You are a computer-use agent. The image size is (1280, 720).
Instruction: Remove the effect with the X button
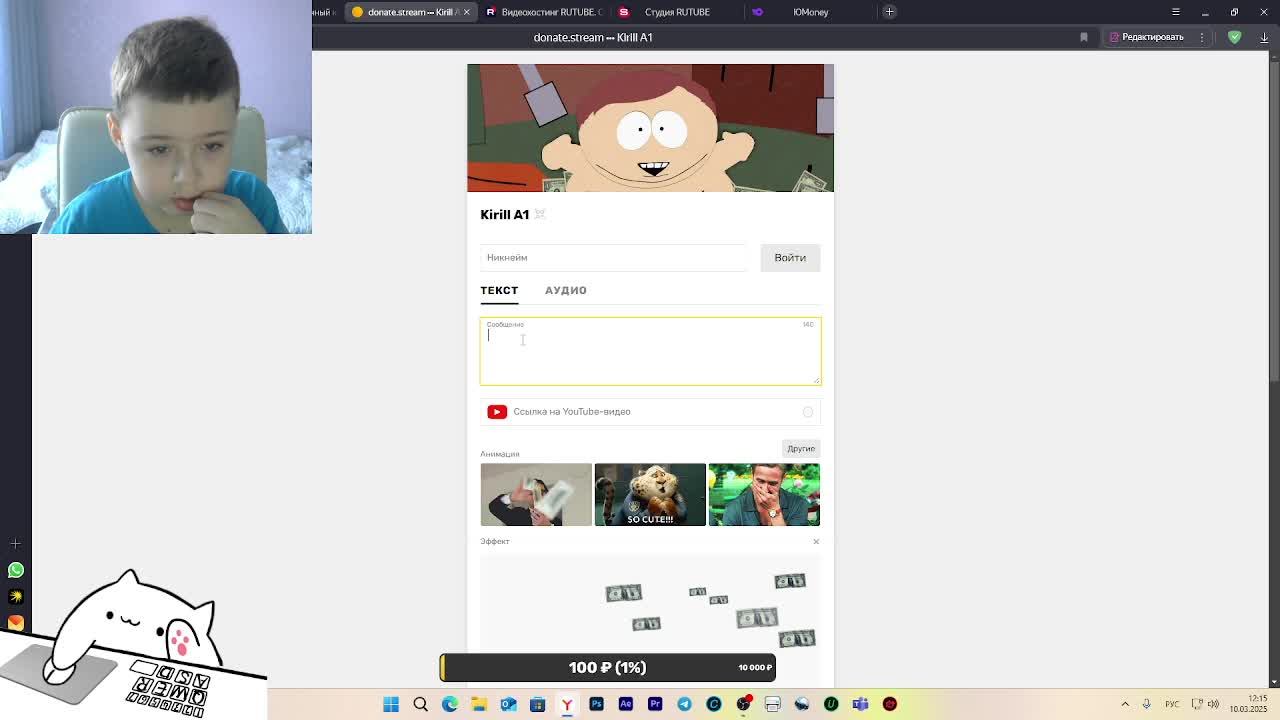(x=816, y=542)
